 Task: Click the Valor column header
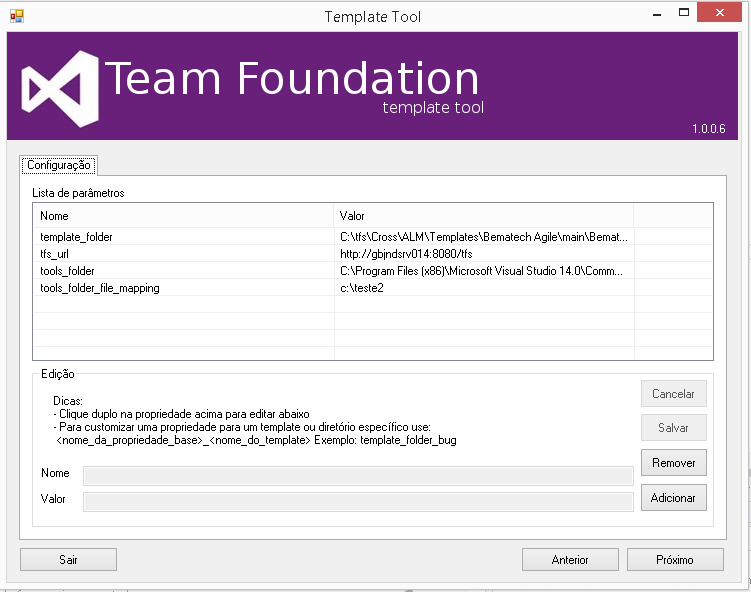point(483,216)
